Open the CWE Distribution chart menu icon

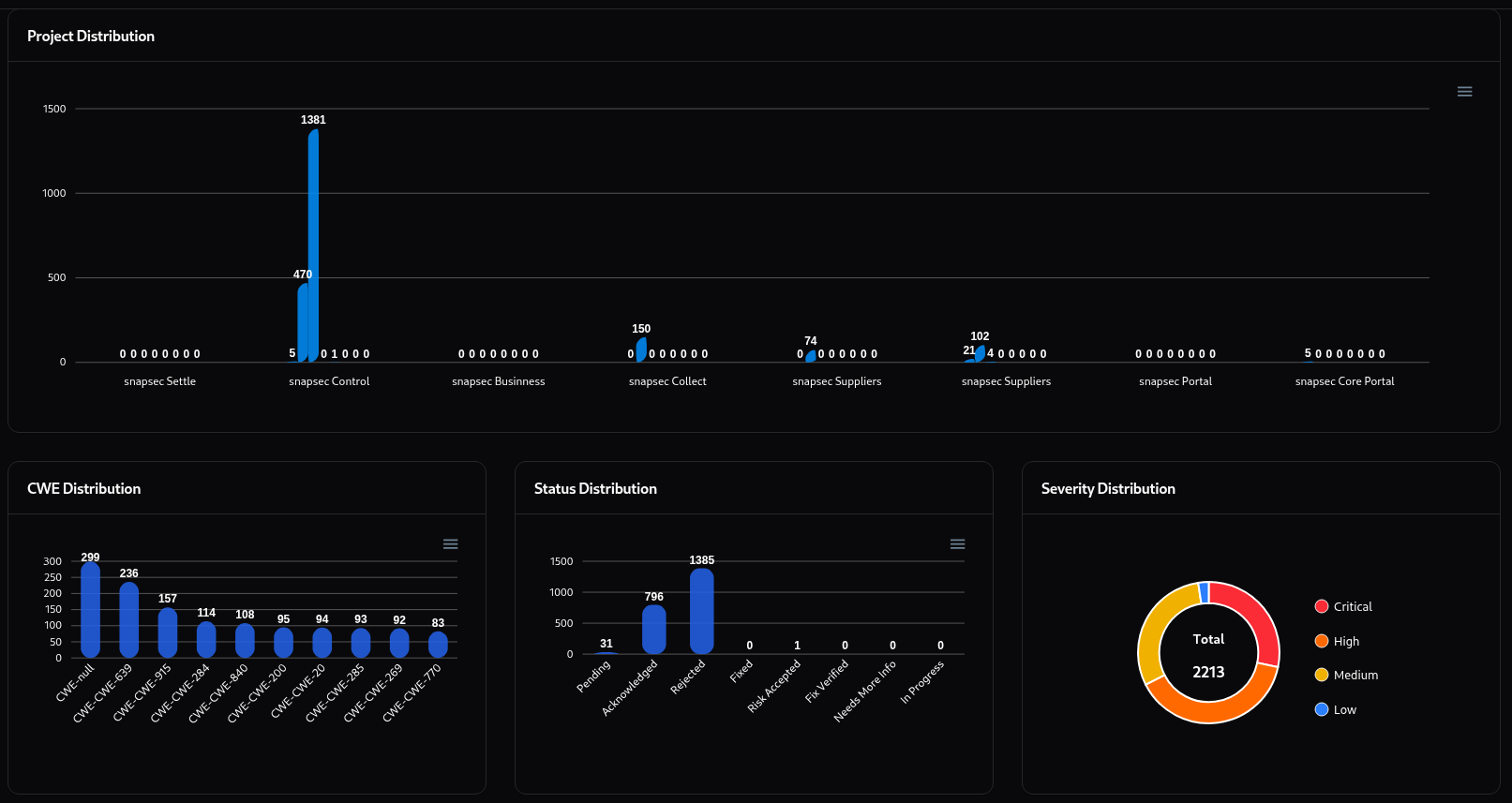pos(450,544)
